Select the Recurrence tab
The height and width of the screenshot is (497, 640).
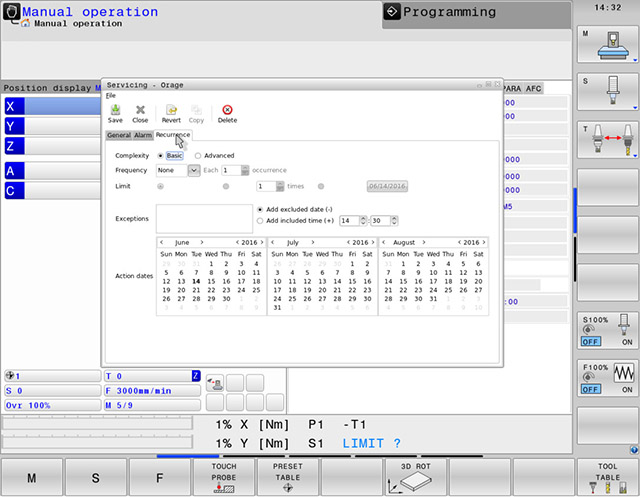pyautogui.click(x=173, y=135)
